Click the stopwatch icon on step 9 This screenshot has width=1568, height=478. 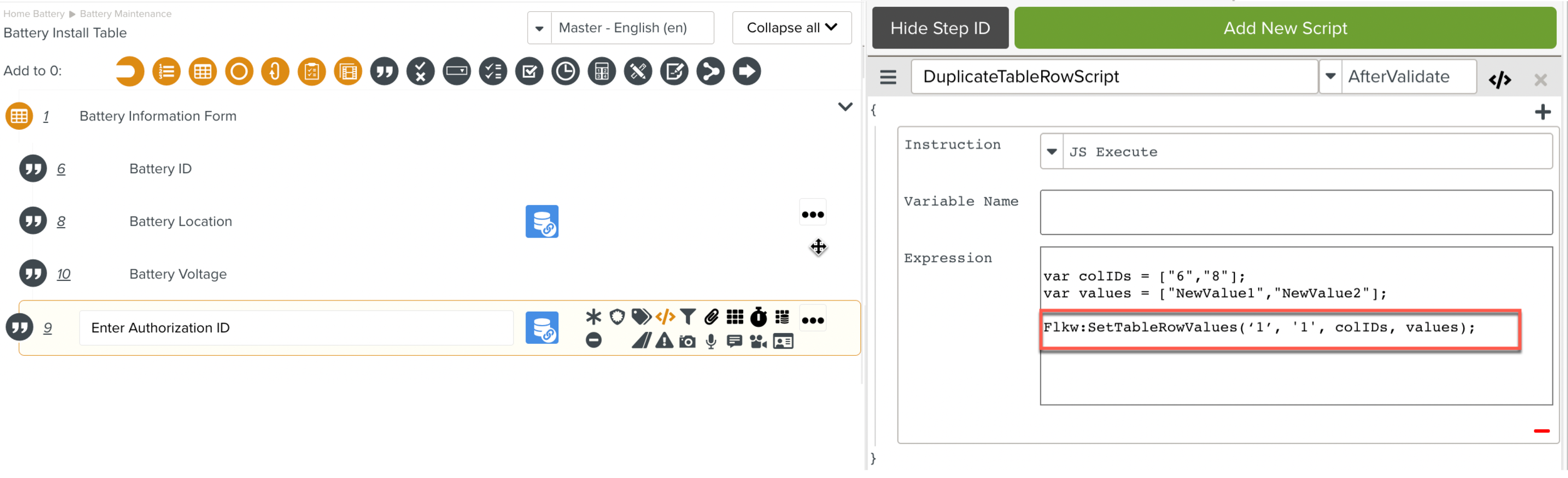tap(758, 317)
